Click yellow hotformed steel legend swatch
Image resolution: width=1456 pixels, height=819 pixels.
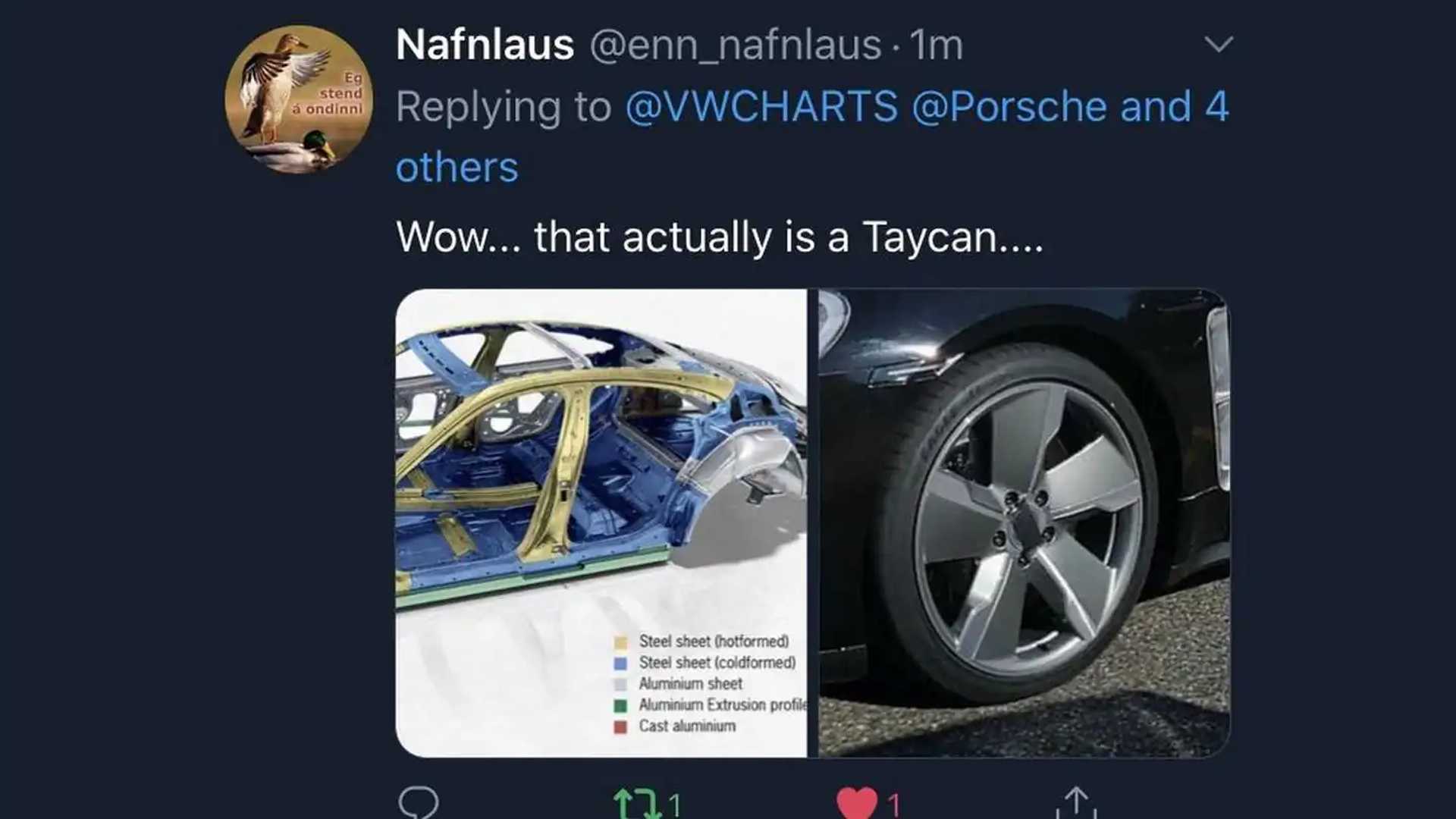[x=620, y=642]
